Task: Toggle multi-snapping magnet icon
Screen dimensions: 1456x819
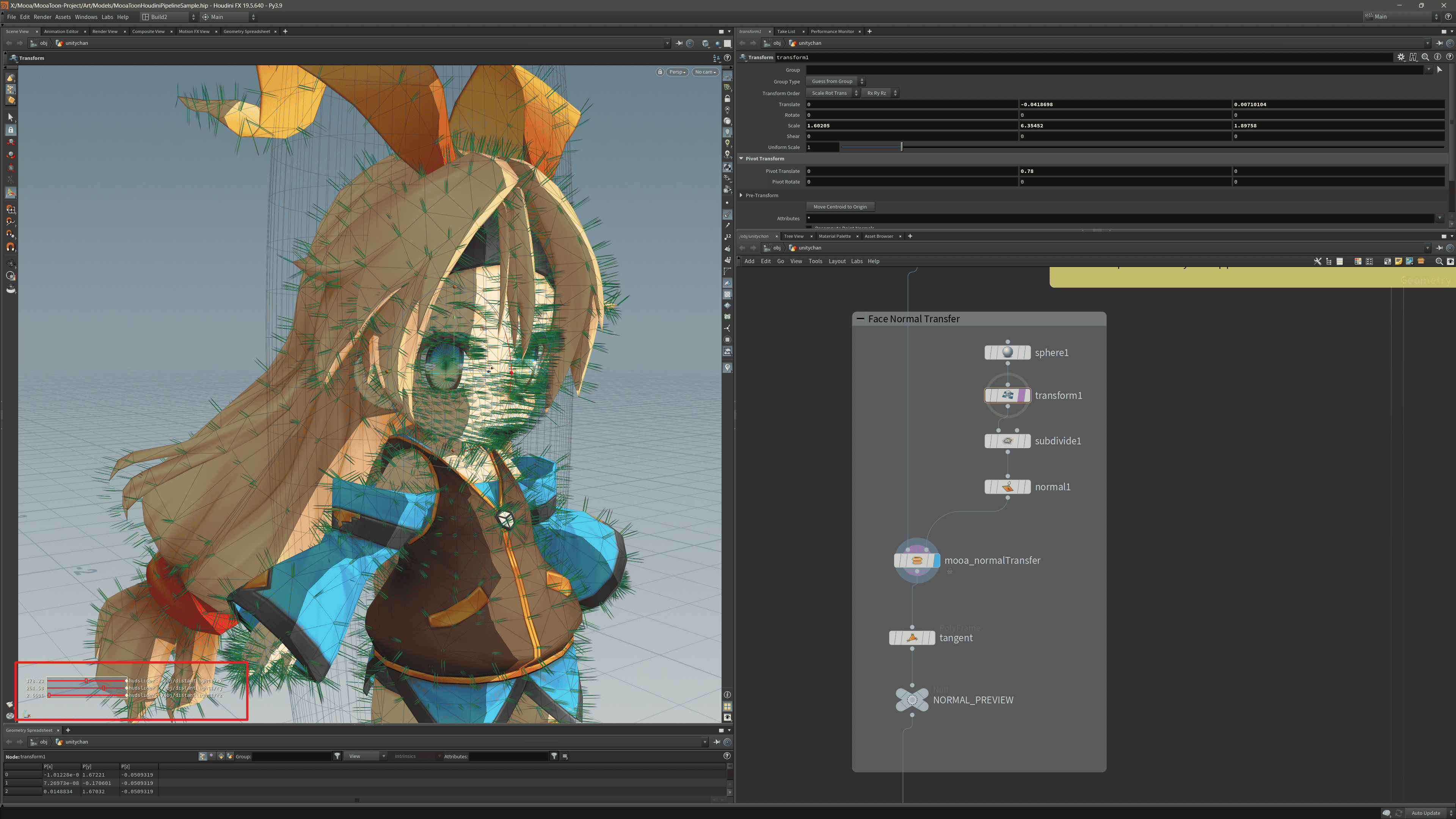Action: pyautogui.click(x=10, y=247)
